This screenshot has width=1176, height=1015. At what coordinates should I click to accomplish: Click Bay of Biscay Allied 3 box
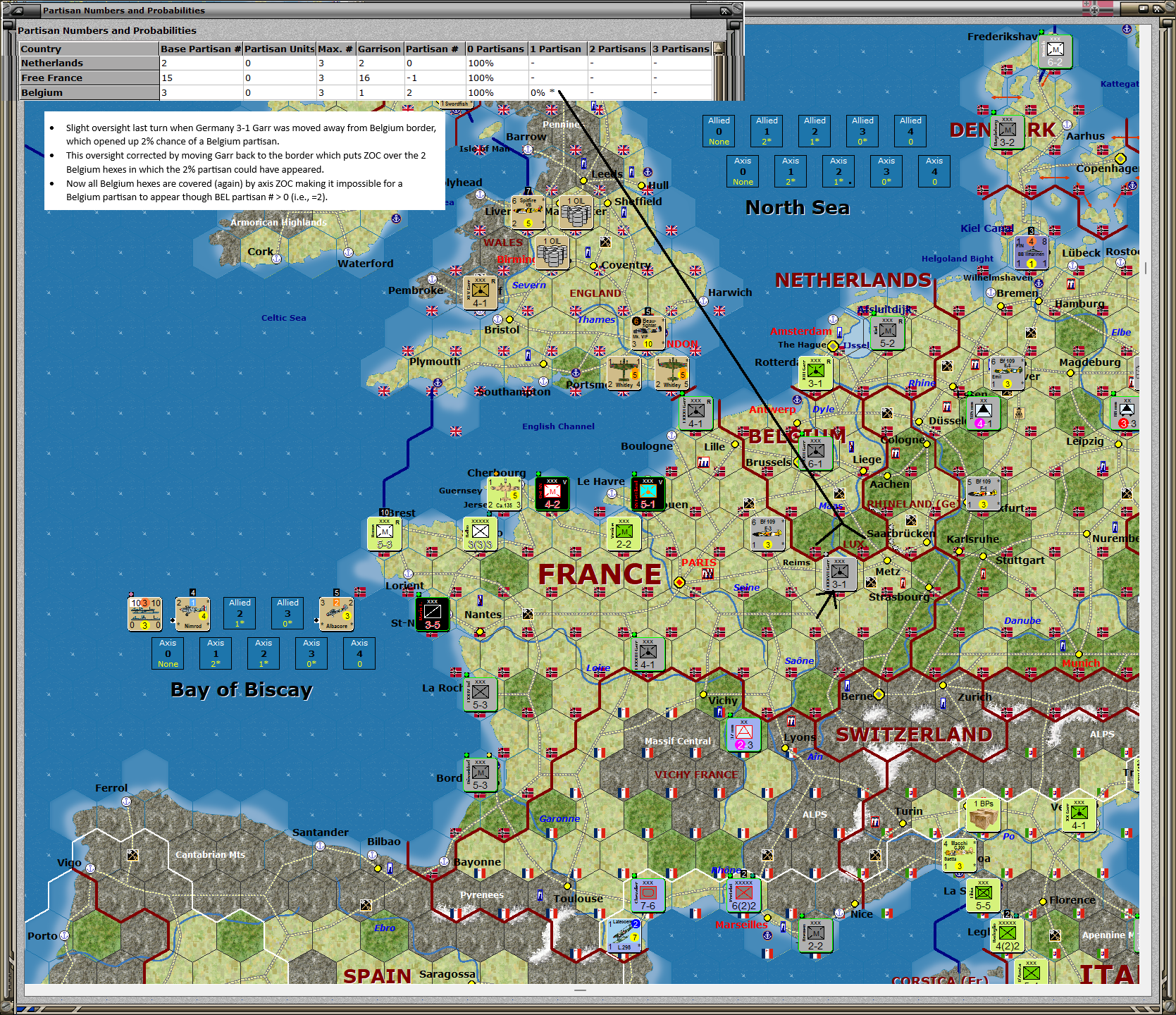(x=287, y=613)
